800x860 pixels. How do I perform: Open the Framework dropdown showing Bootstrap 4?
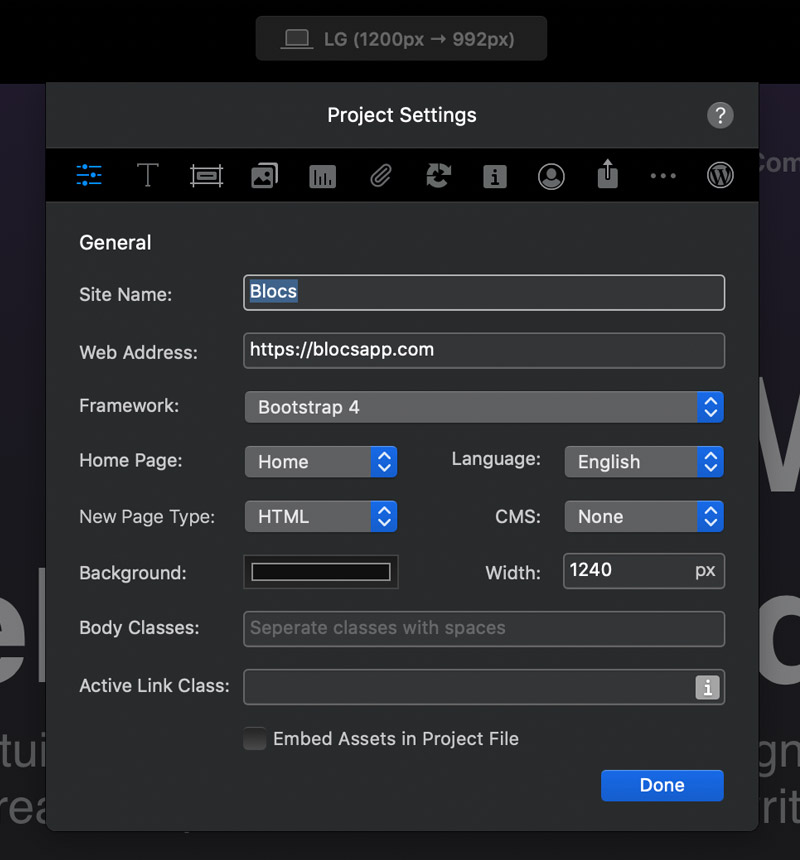point(484,407)
